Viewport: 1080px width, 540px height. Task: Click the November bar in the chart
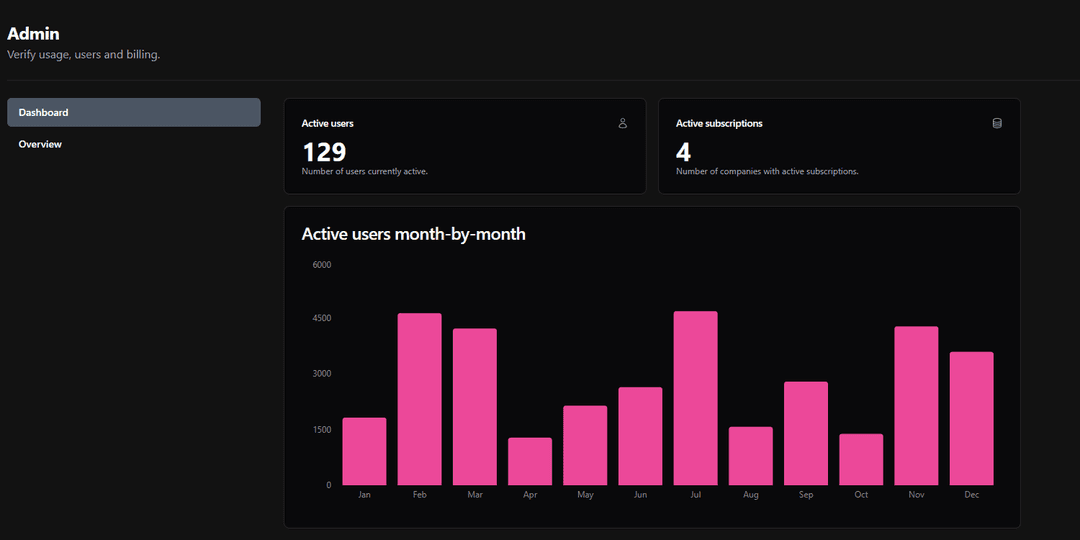916,405
